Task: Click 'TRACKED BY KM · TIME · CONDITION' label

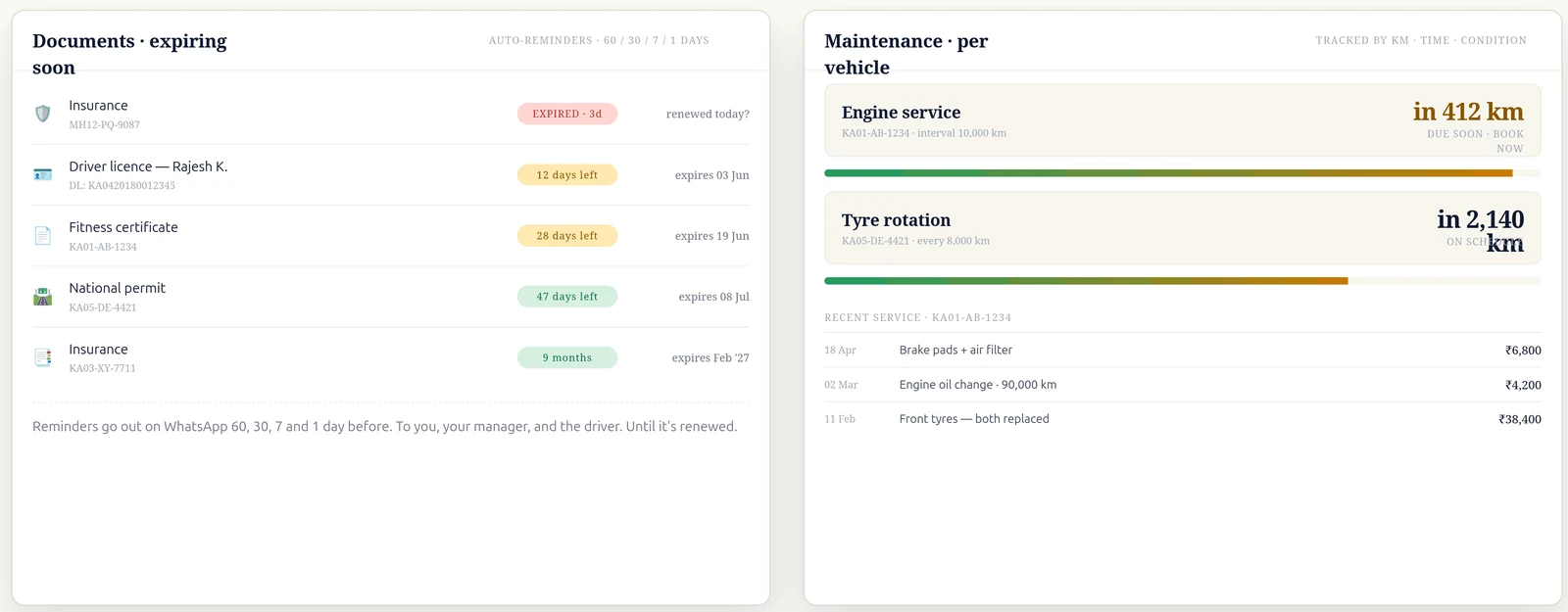Action: click(1421, 40)
